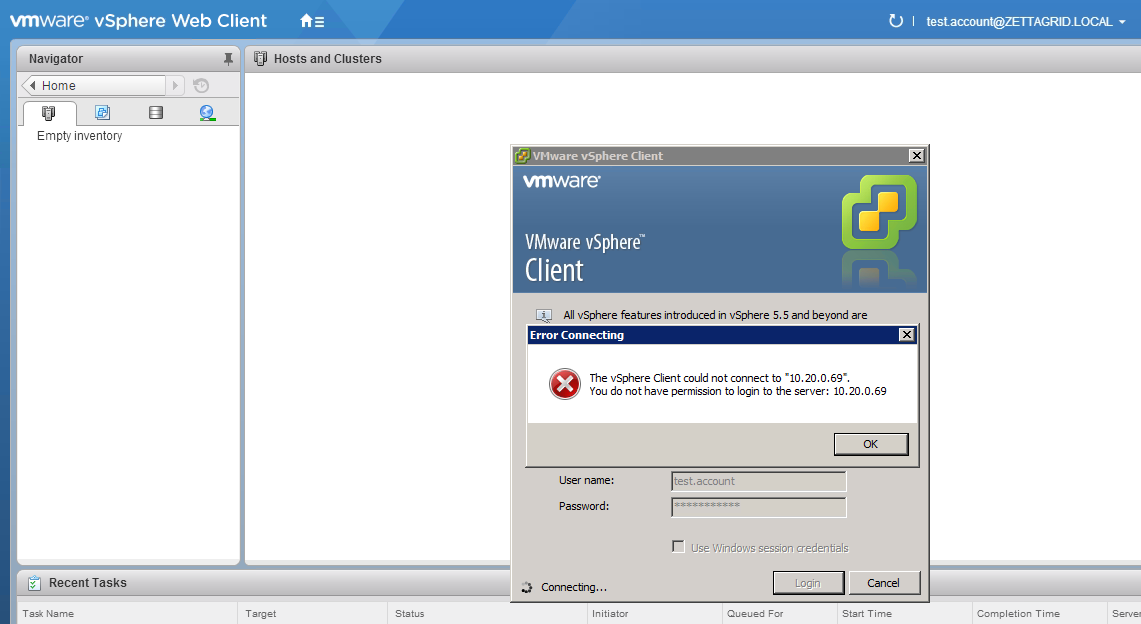Switch to VMs and Templates tab
The height and width of the screenshot is (624, 1141).
point(103,113)
